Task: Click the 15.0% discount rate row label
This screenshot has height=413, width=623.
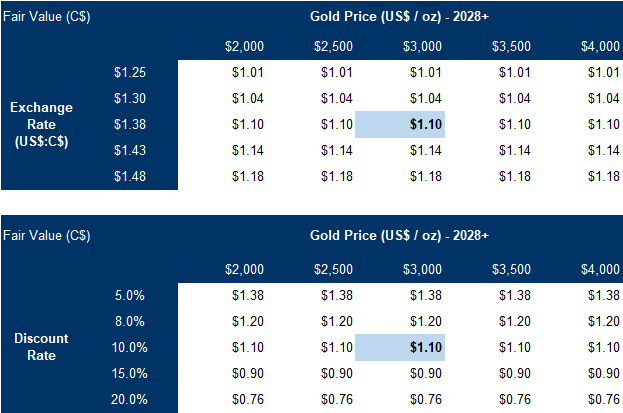Action: click(x=131, y=374)
